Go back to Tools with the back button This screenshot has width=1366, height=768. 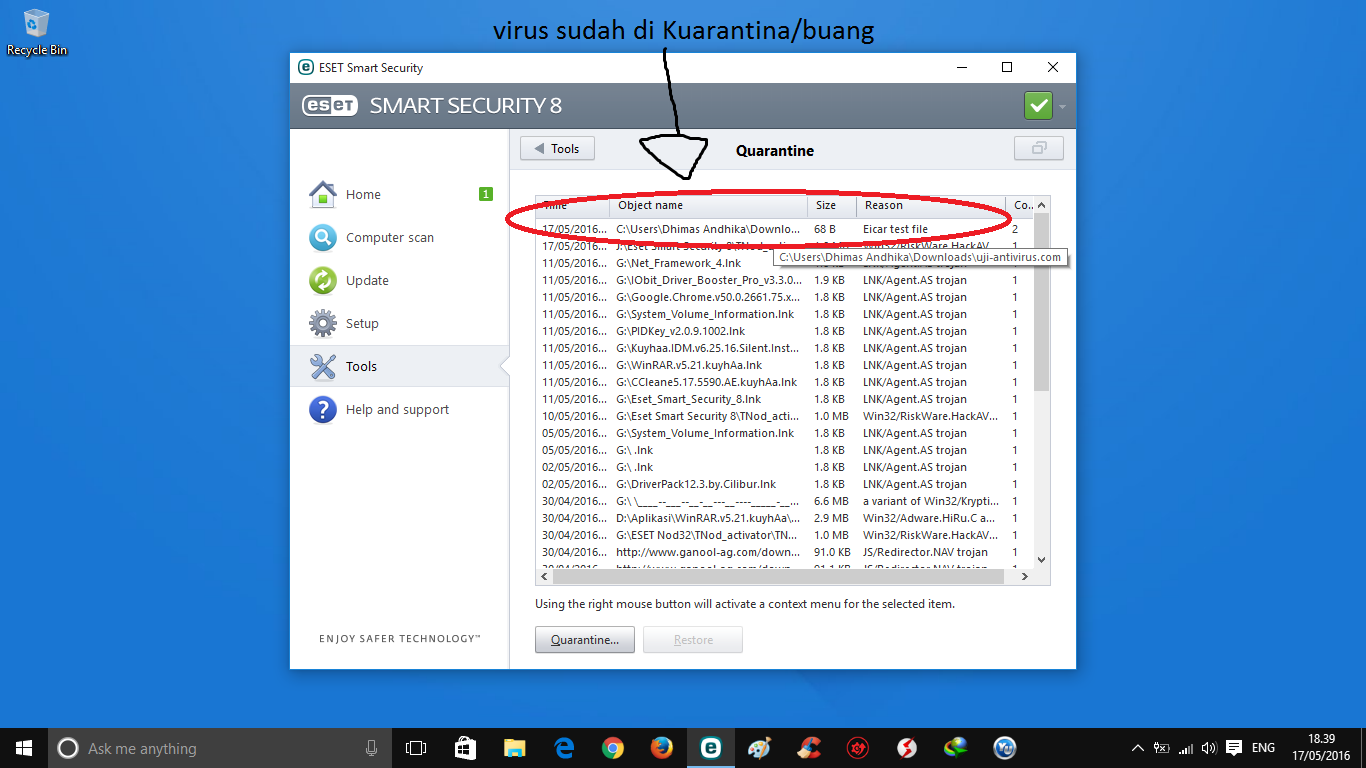point(557,149)
